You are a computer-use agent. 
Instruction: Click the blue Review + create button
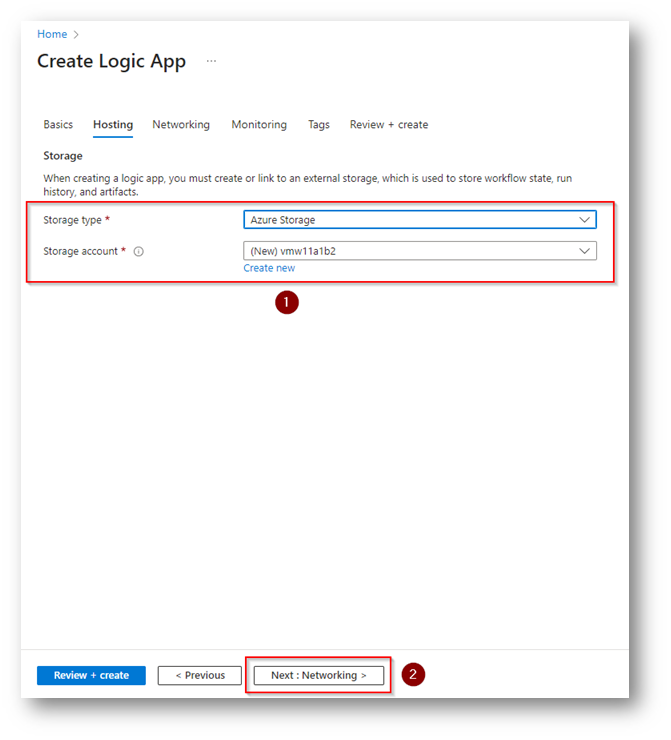click(91, 675)
